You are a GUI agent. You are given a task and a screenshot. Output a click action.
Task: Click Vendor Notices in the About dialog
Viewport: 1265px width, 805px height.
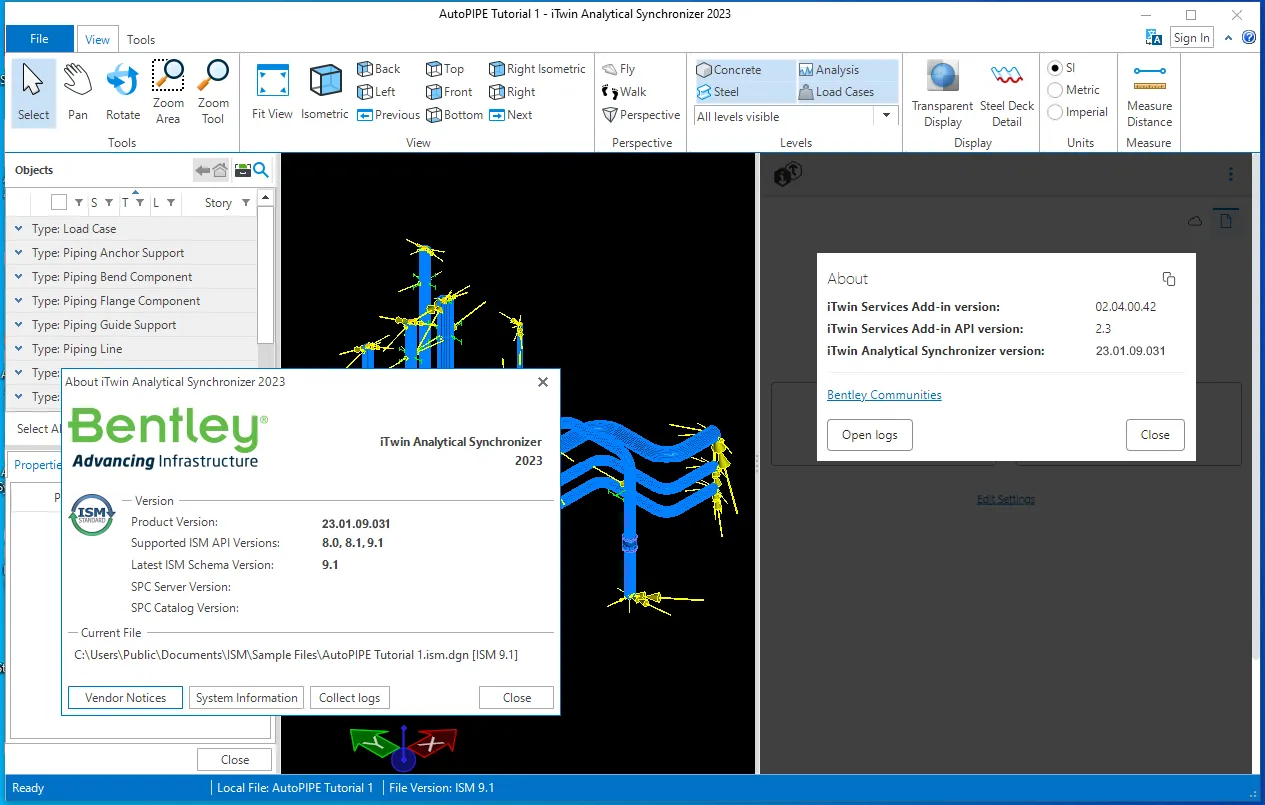tap(125, 697)
